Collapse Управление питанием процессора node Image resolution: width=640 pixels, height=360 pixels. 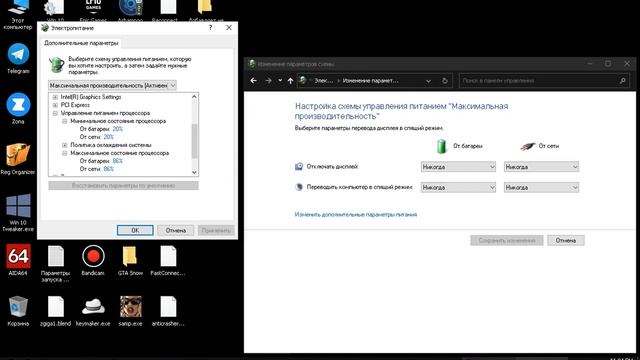click(55, 113)
